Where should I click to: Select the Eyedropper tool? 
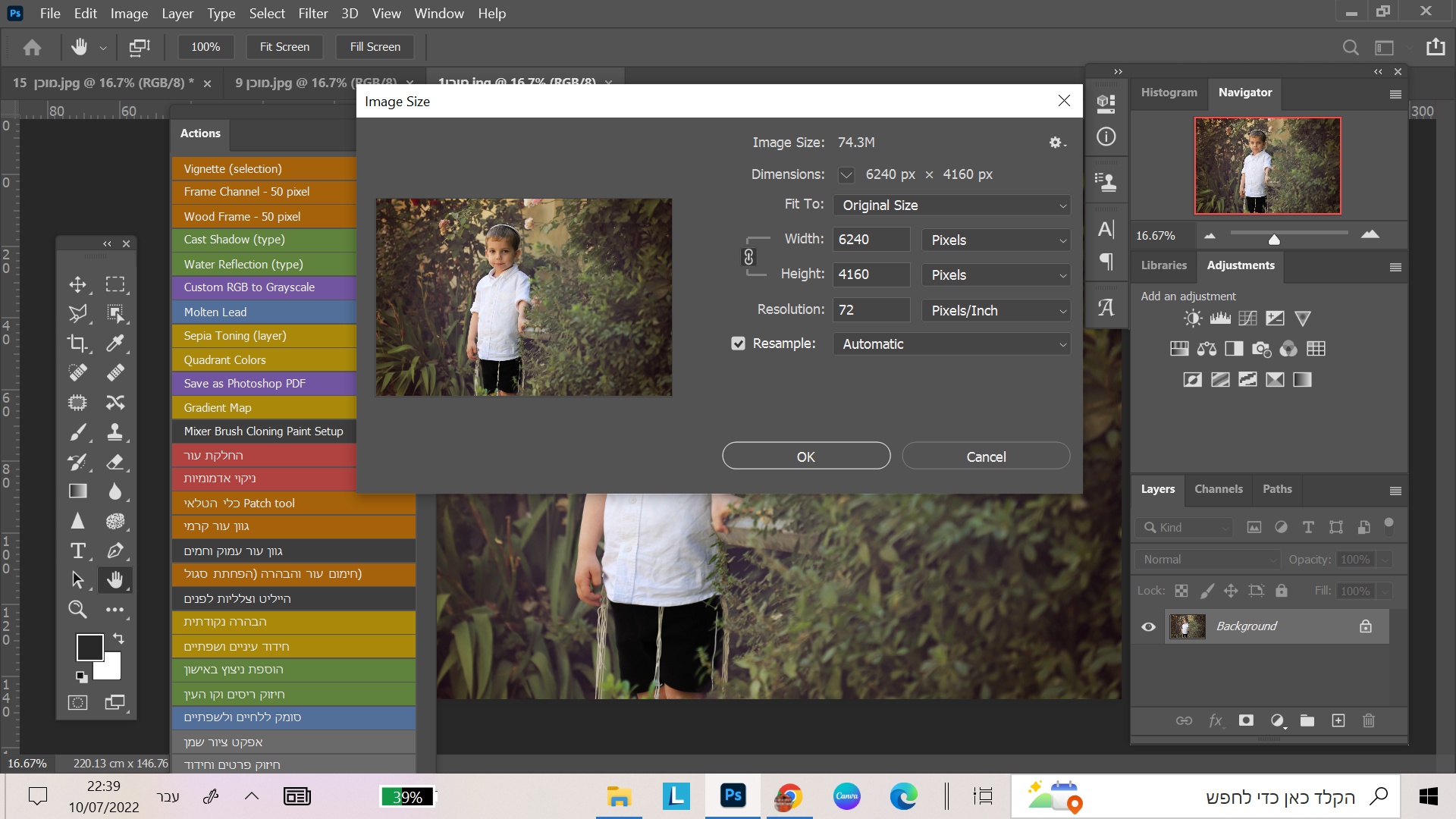pos(115,343)
